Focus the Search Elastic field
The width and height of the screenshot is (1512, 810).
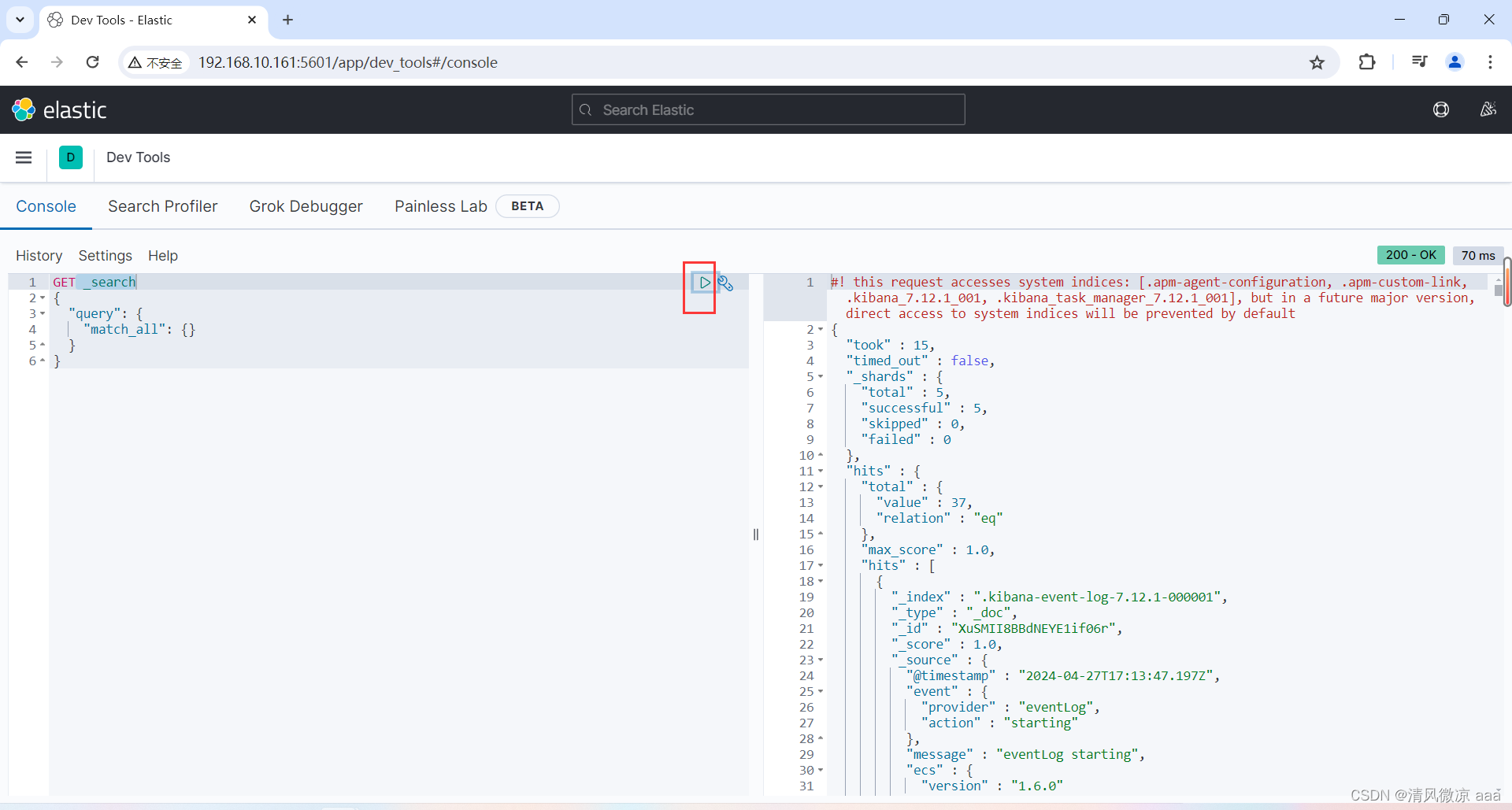(768, 110)
